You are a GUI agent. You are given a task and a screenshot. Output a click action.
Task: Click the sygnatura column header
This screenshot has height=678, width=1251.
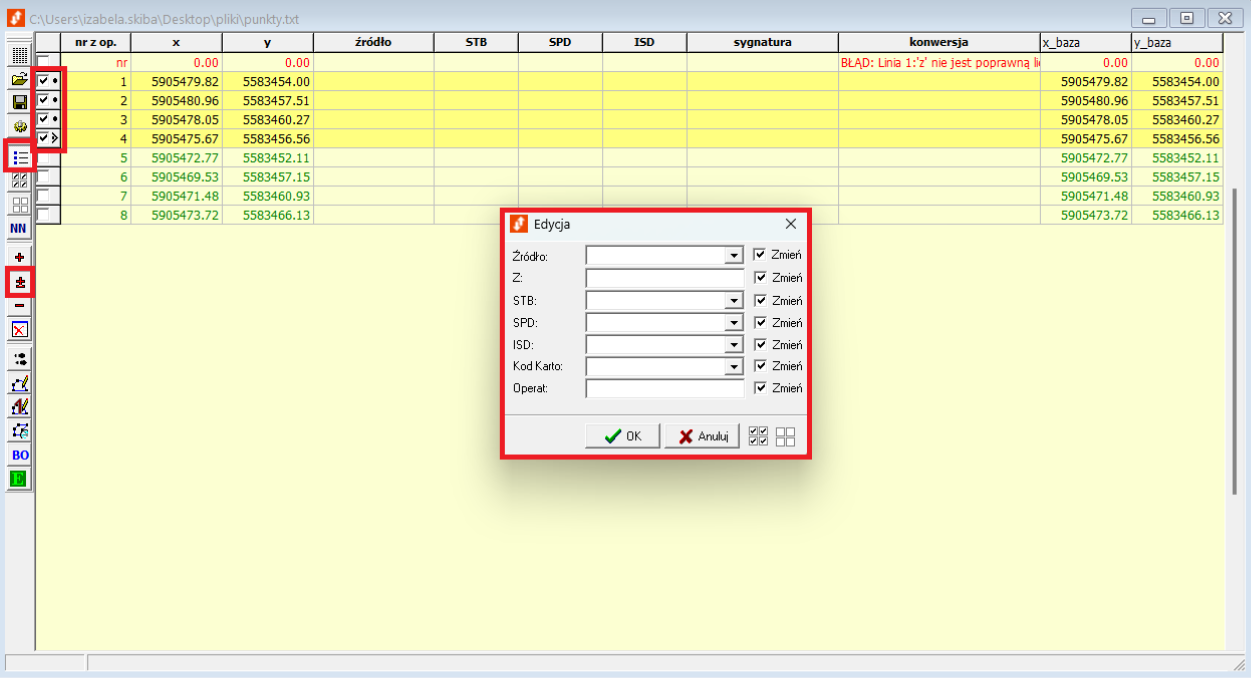762,42
